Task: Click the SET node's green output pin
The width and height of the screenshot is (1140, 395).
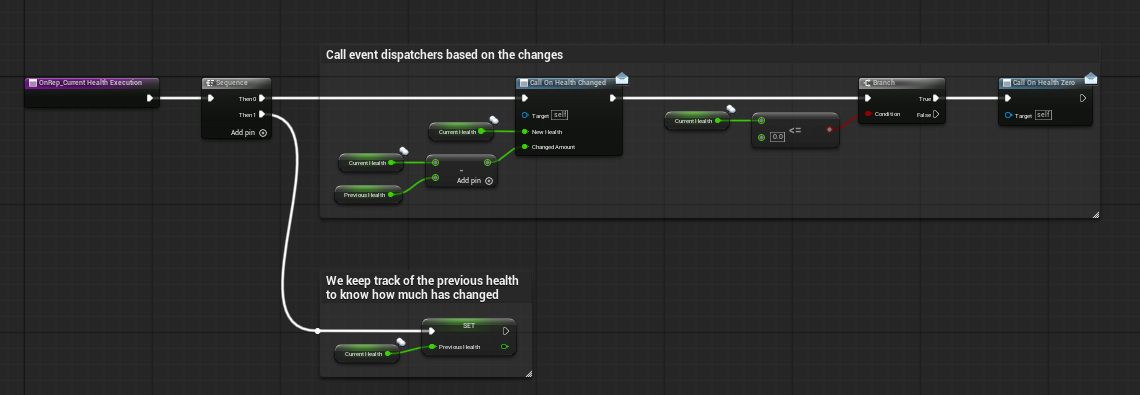Action: 505,347
